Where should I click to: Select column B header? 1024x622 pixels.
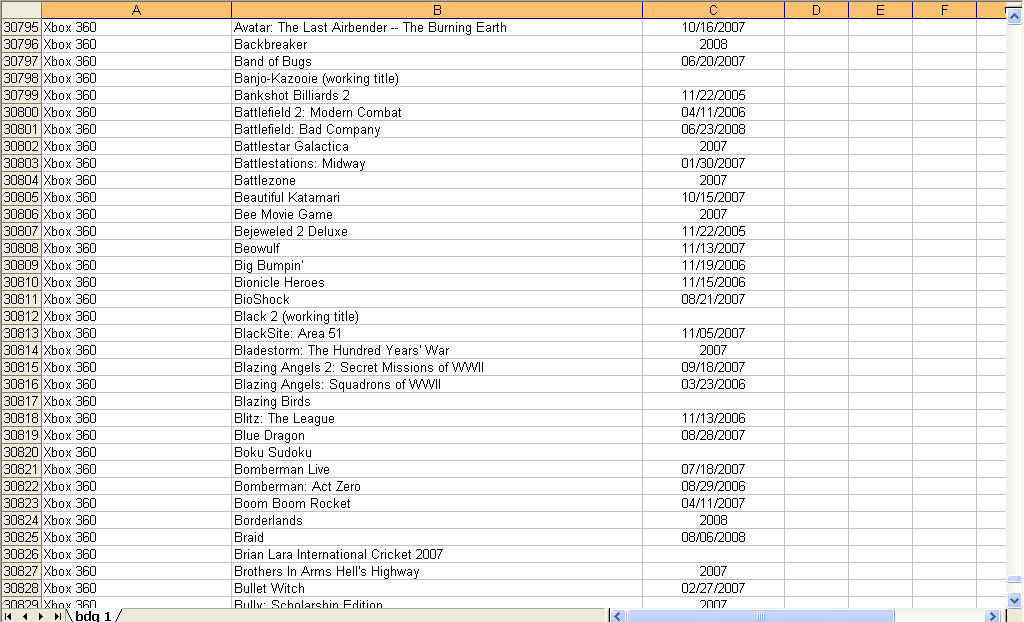point(437,10)
